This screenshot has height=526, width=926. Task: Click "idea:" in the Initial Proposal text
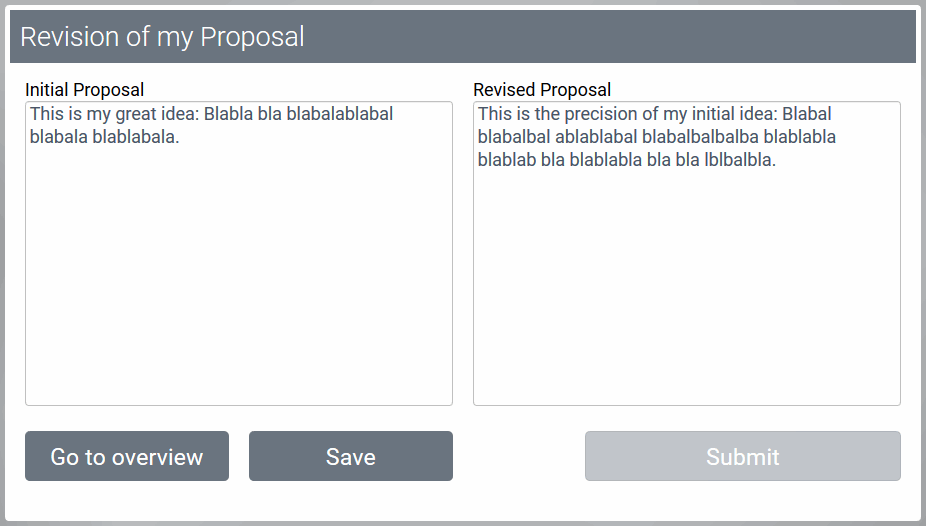(x=179, y=114)
